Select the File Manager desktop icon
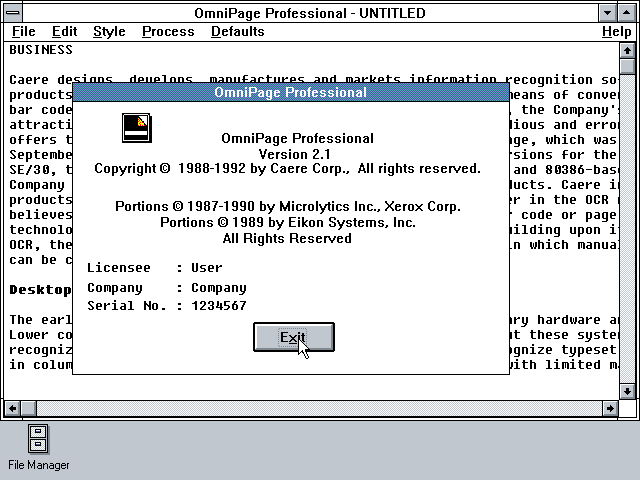The height and width of the screenshot is (480, 640). [x=38, y=439]
